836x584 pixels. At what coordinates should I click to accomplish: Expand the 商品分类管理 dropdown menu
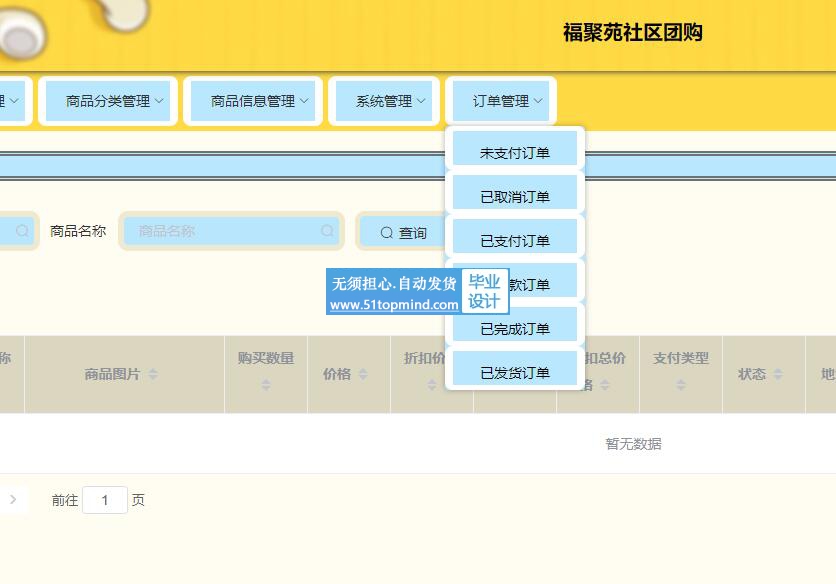108,101
